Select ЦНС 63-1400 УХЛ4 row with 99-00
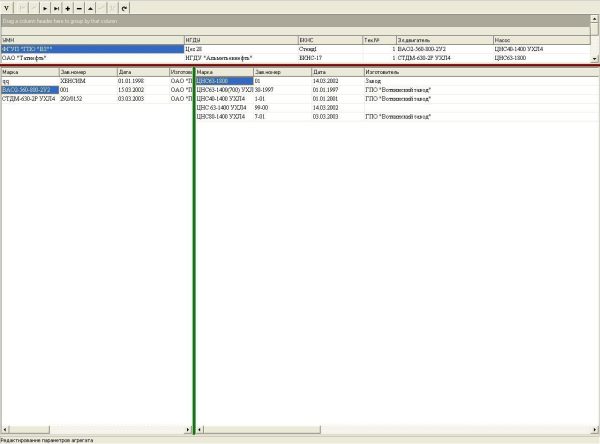 click(397, 108)
